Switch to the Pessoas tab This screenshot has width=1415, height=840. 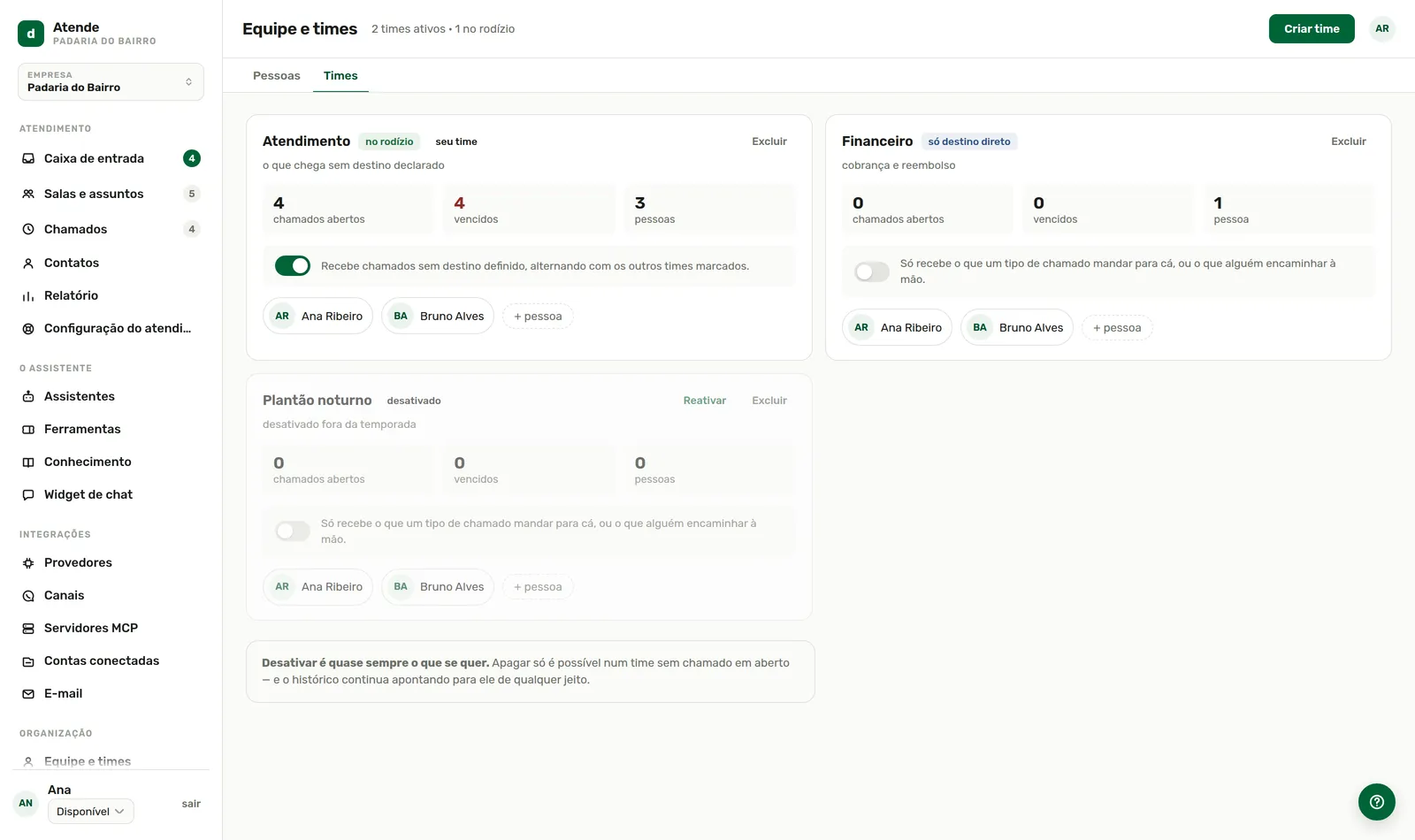pos(277,75)
